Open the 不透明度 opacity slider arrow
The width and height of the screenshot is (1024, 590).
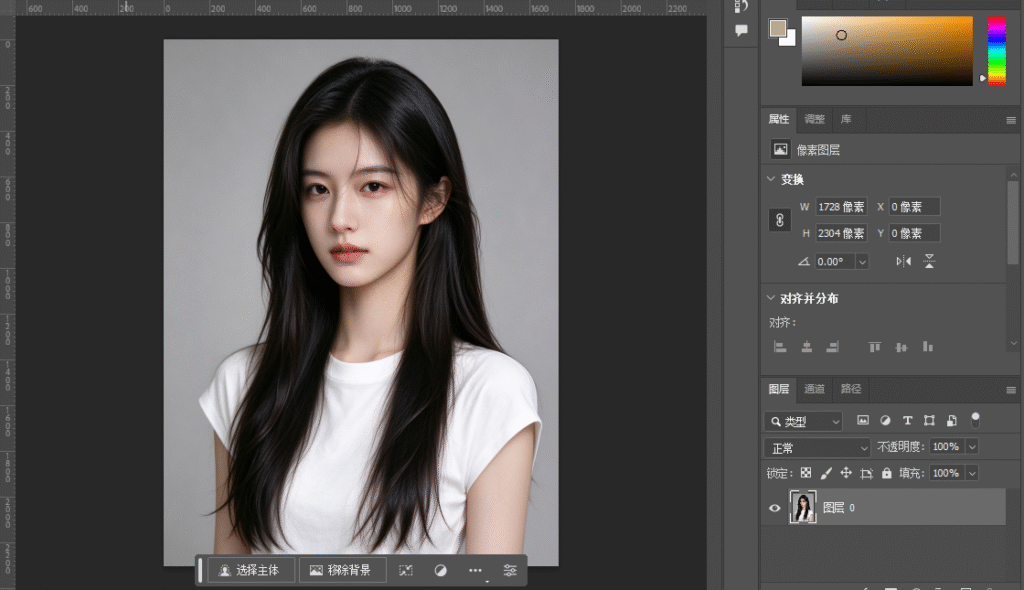972,447
